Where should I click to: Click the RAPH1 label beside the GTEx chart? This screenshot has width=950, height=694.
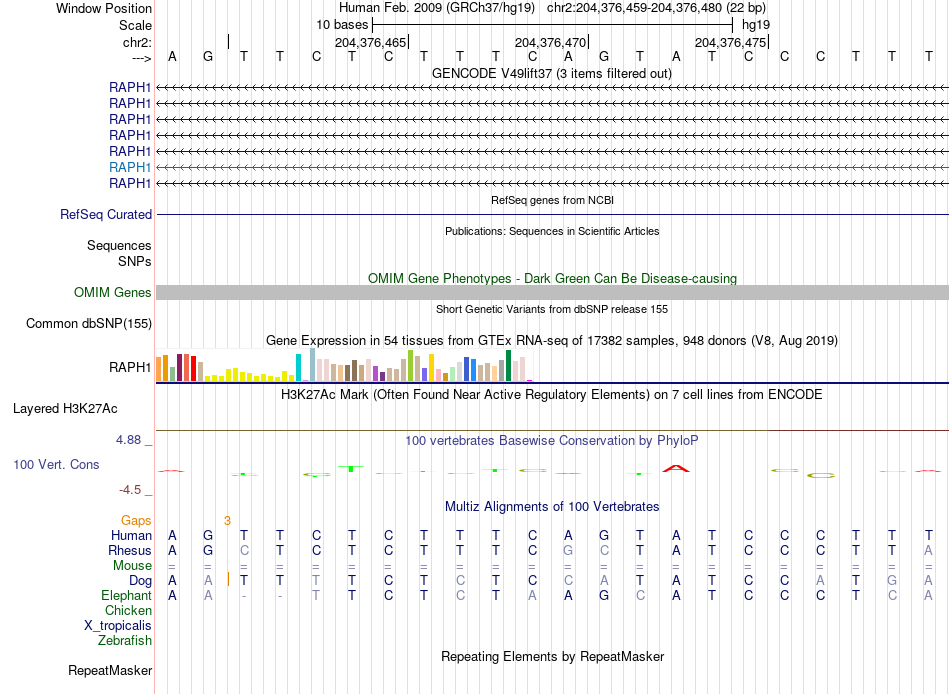pos(130,367)
